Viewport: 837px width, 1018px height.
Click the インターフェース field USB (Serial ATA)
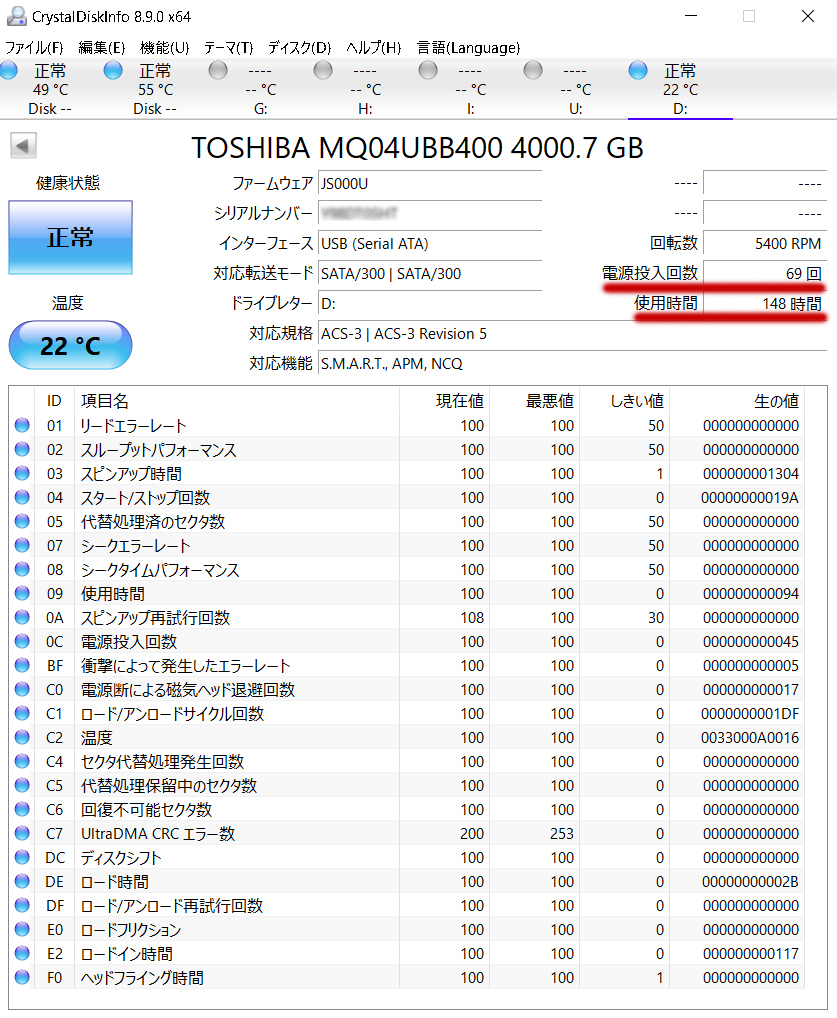click(430, 243)
